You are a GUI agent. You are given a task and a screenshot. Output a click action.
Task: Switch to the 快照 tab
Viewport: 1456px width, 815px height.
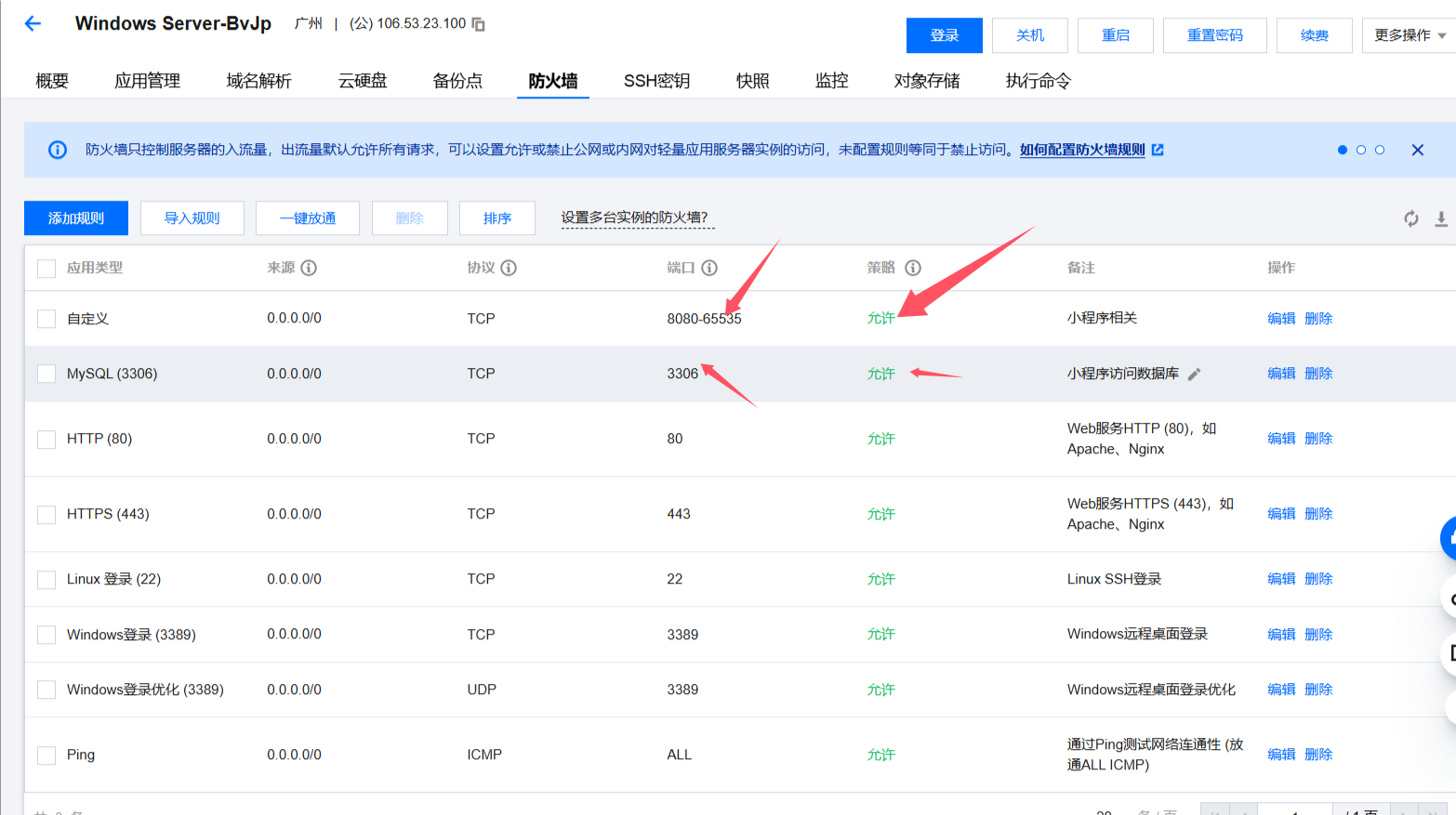click(753, 81)
